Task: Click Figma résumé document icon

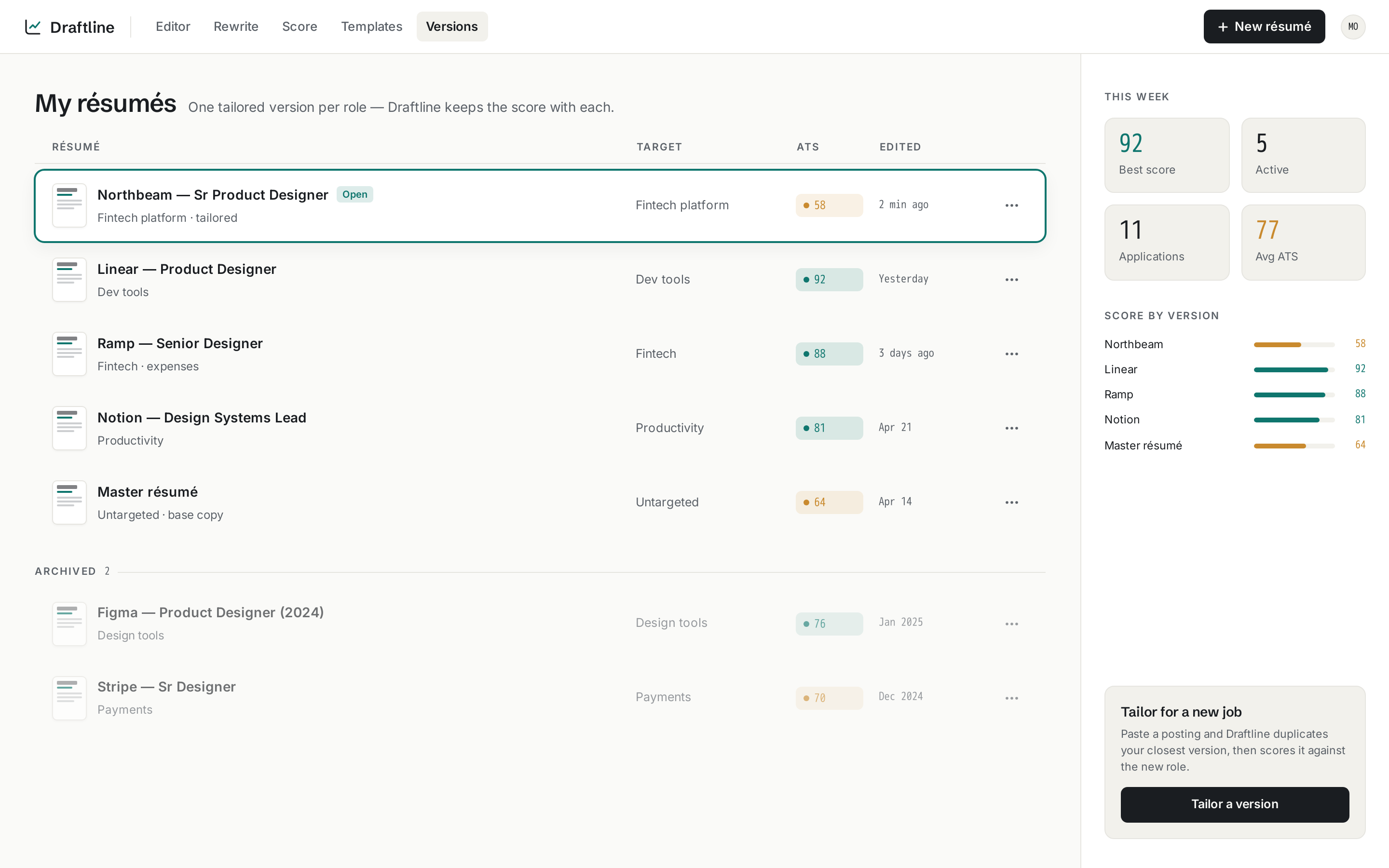Action: [x=69, y=624]
